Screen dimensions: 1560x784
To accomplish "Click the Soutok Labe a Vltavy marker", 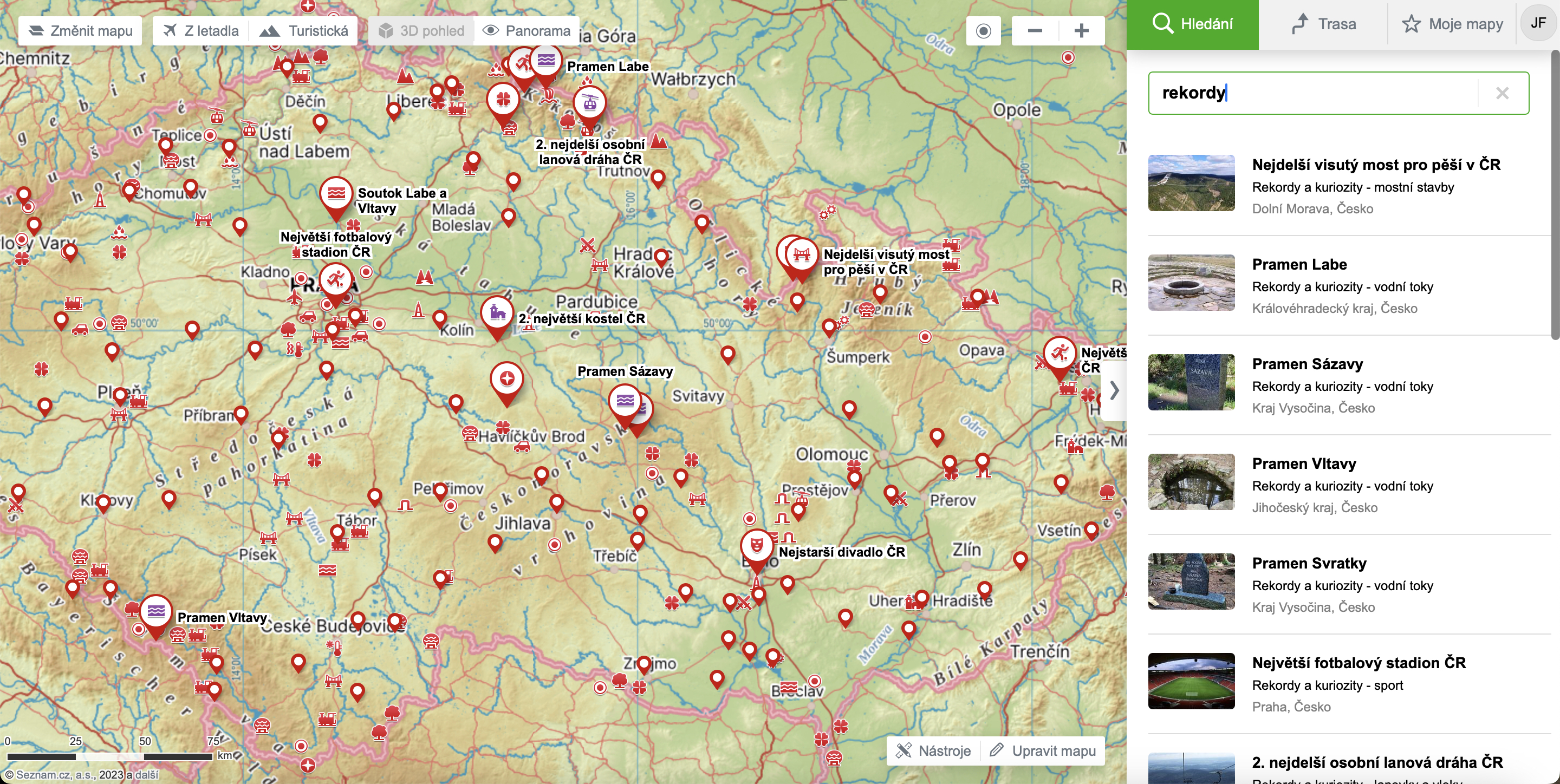I will (x=336, y=194).
